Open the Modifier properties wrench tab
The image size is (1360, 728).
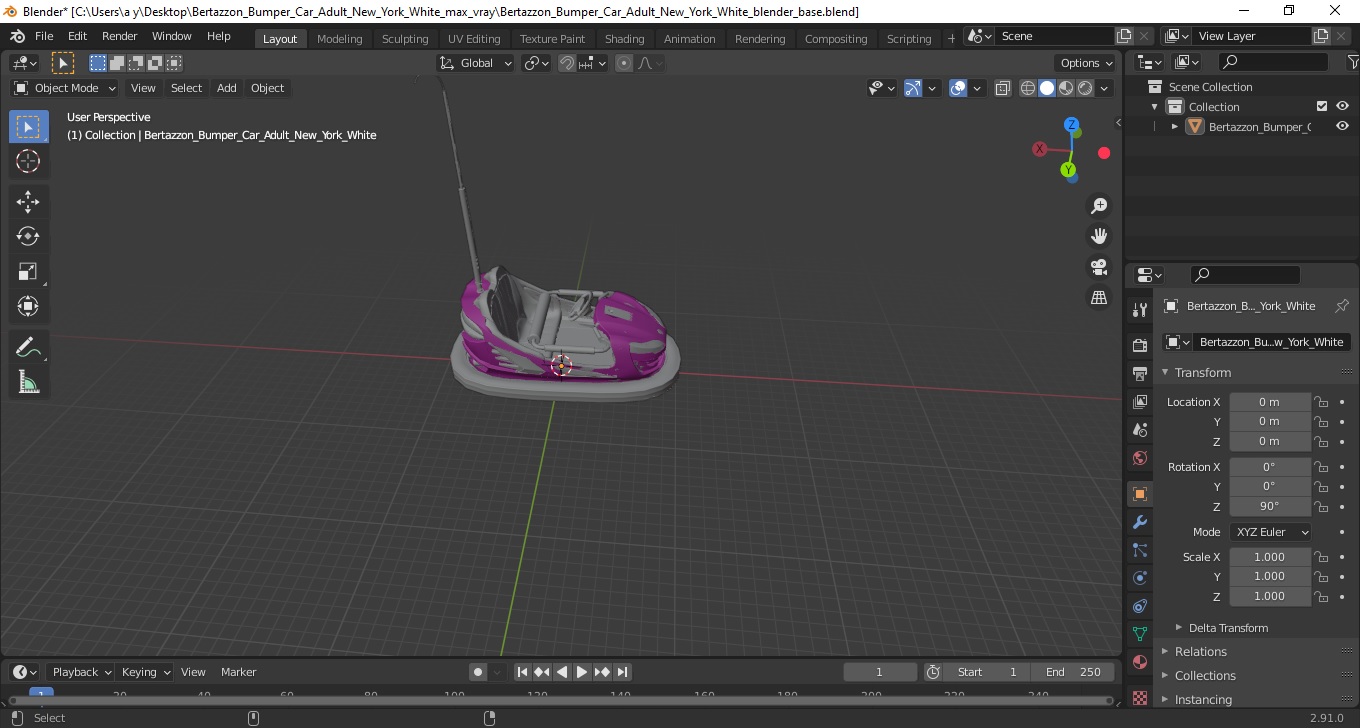click(1140, 522)
